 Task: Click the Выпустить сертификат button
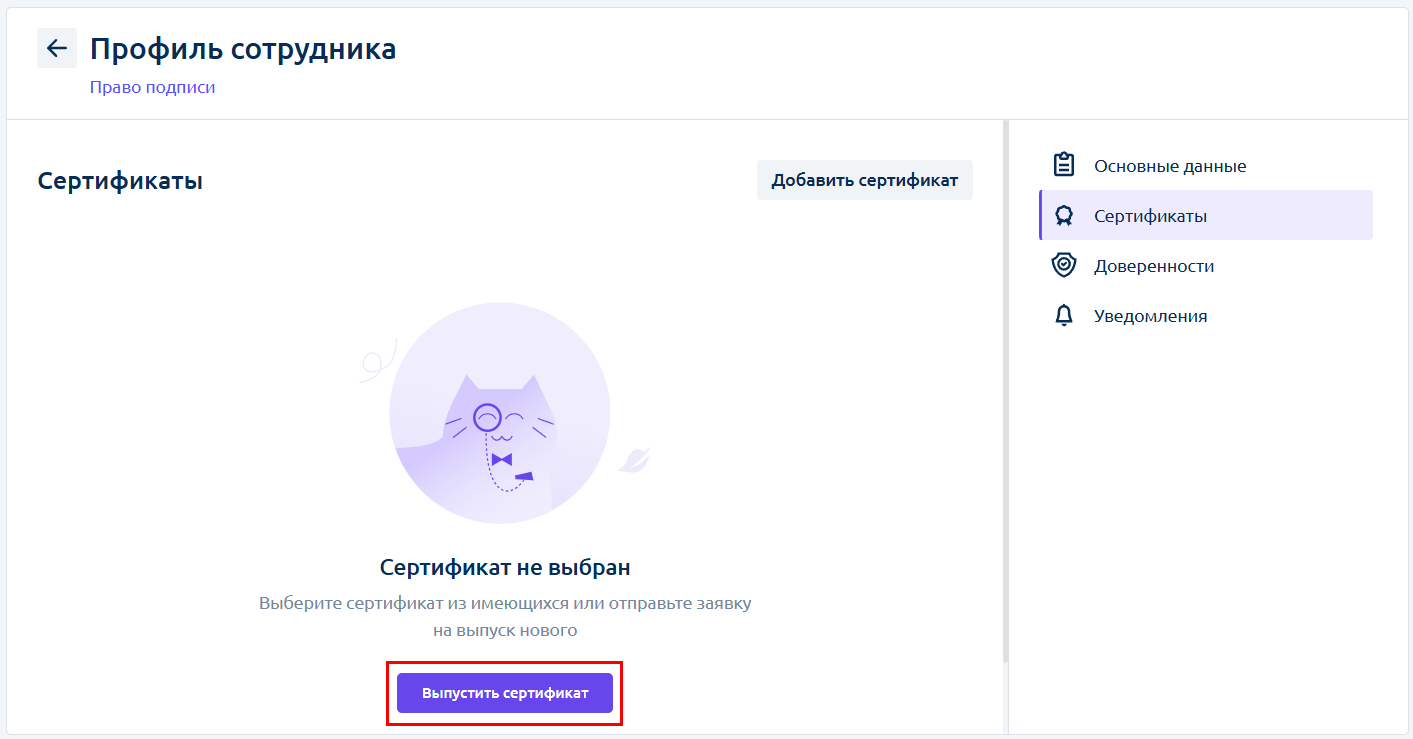(x=505, y=693)
